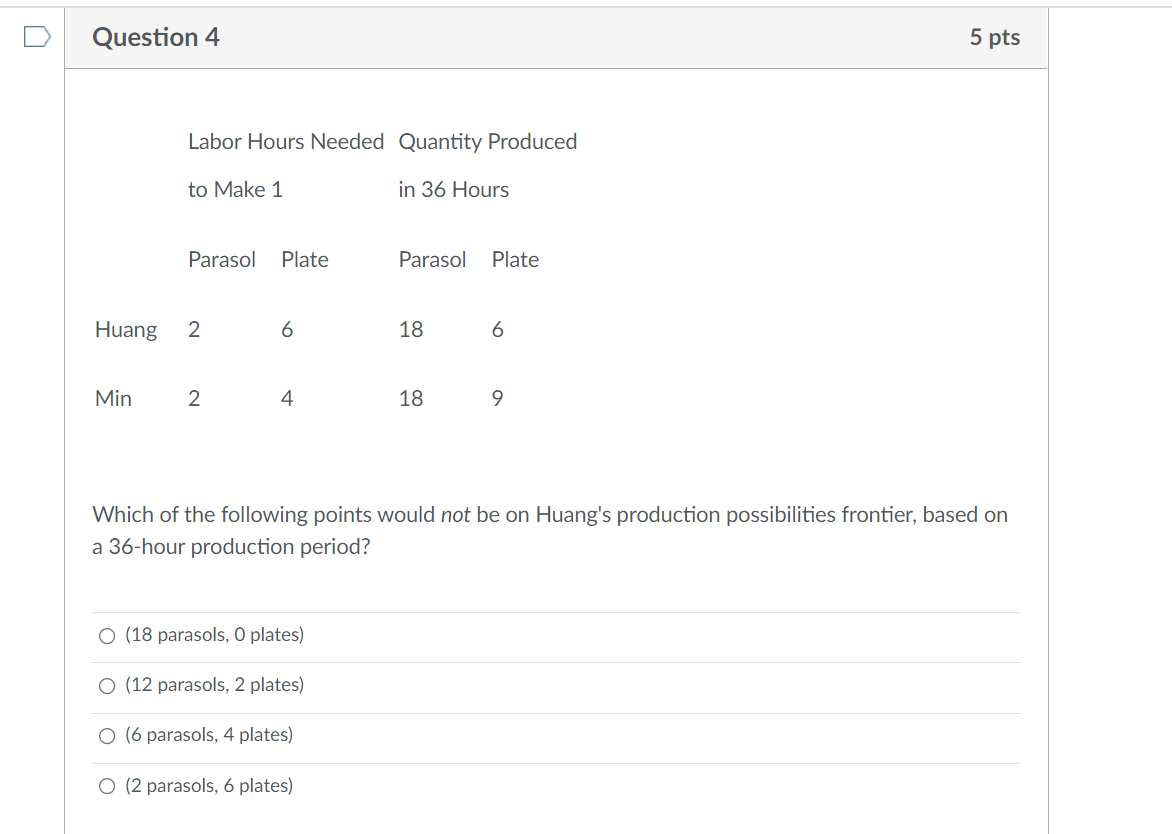
Task: Click the answer text (12 parasols, 2 plates)
Action: (x=214, y=685)
